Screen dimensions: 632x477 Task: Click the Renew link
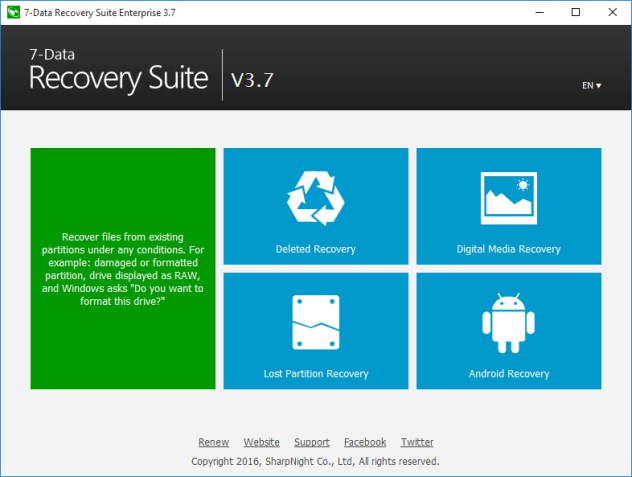tap(214, 442)
